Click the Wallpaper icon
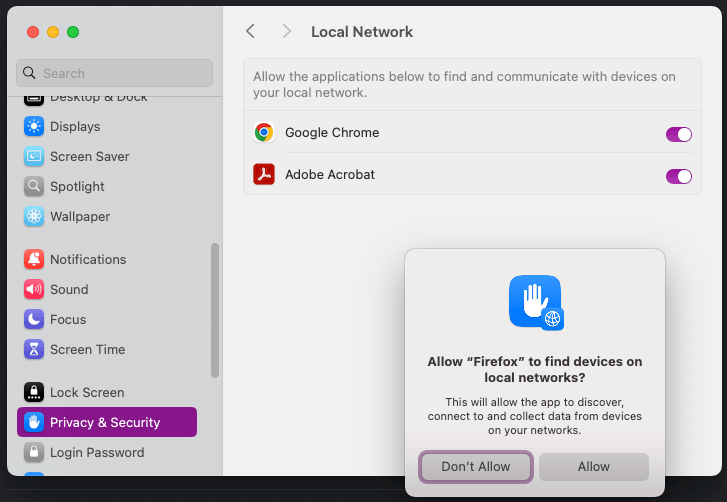 click(x=34, y=217)
